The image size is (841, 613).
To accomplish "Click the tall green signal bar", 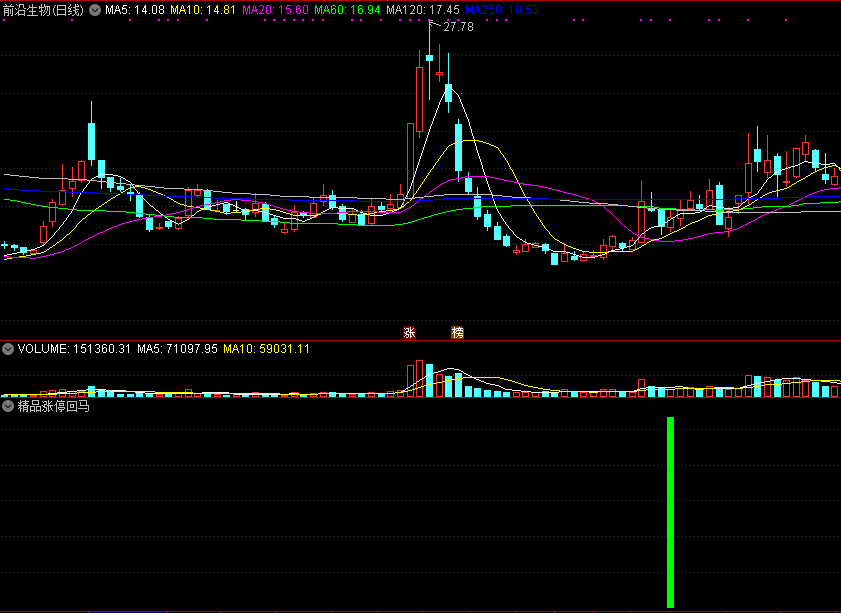I will (670, 512).
